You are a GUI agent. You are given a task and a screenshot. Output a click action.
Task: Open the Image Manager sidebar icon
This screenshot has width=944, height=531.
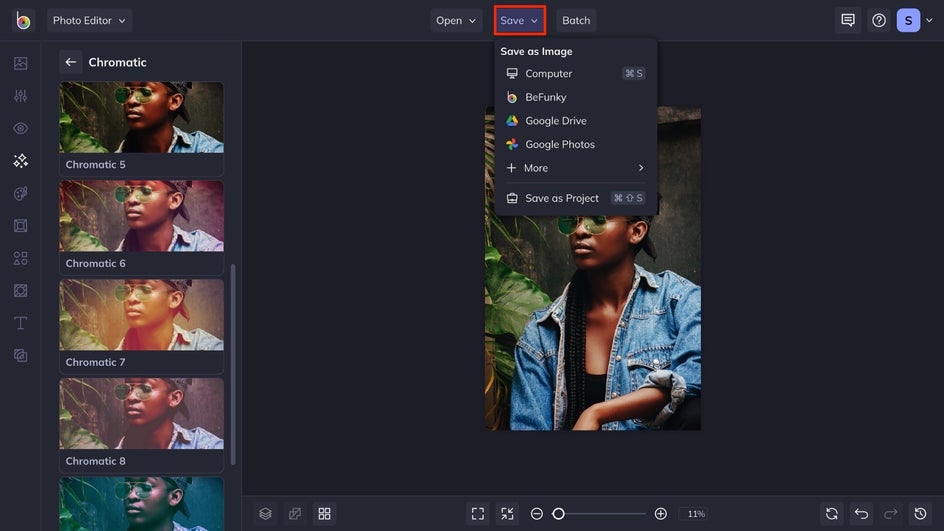click(x=20, y=63)
